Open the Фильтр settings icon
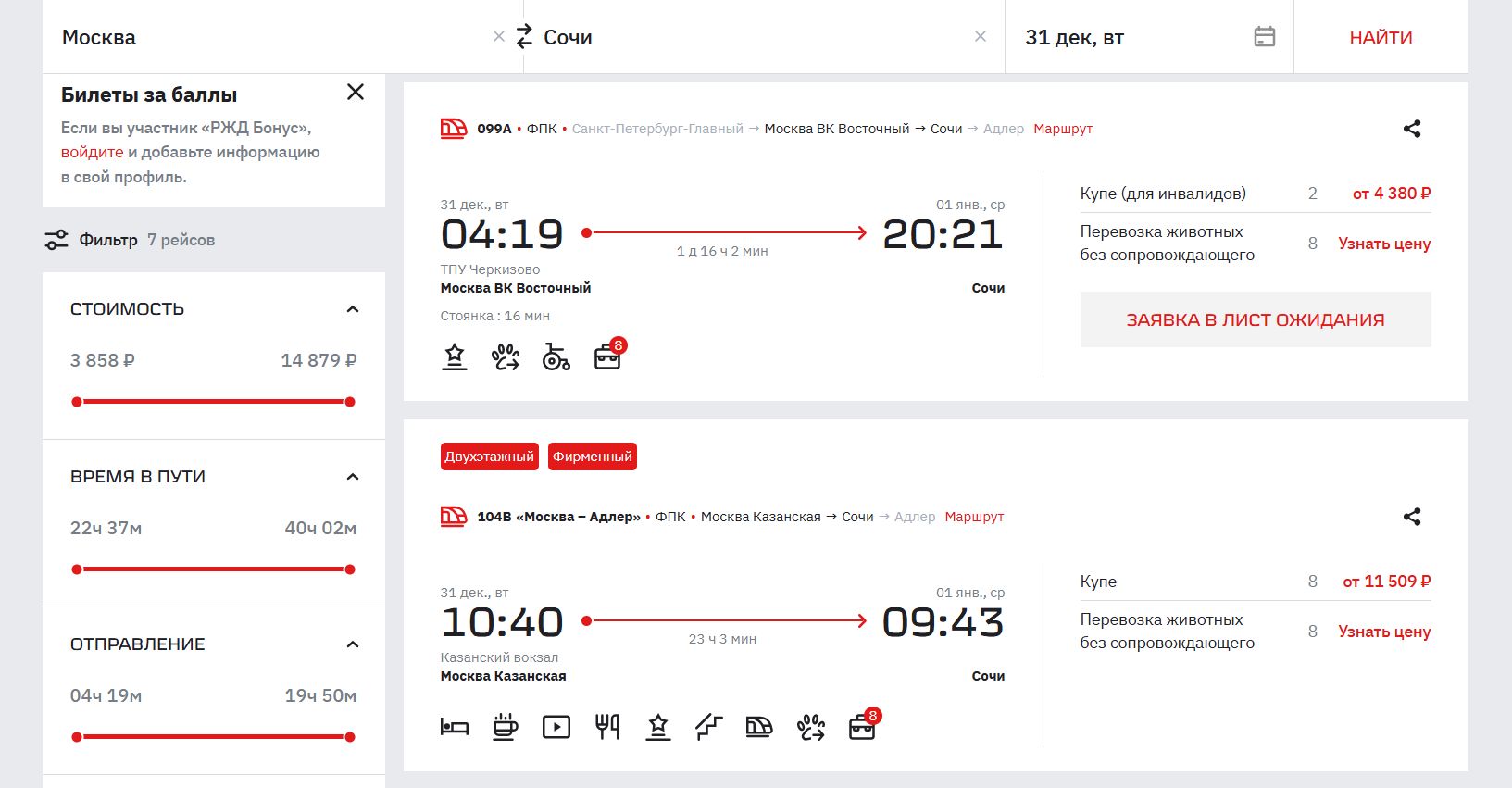 pos(56,240)
